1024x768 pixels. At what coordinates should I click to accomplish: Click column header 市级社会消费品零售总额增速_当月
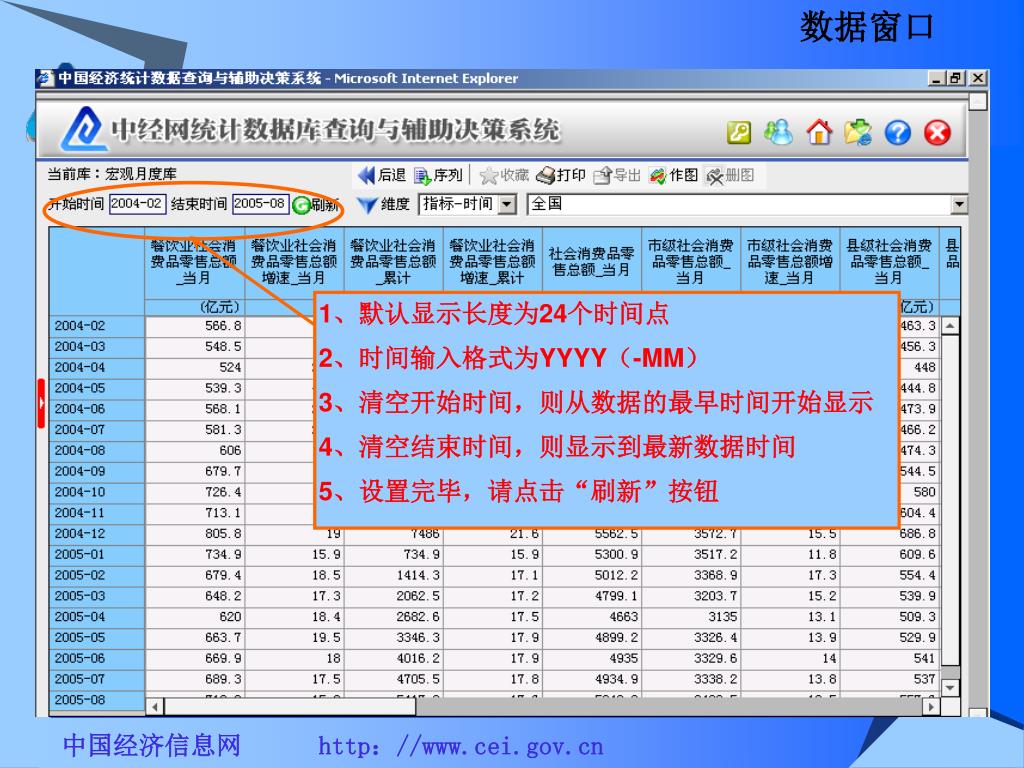pyautogui.click(x=790, y=262)
